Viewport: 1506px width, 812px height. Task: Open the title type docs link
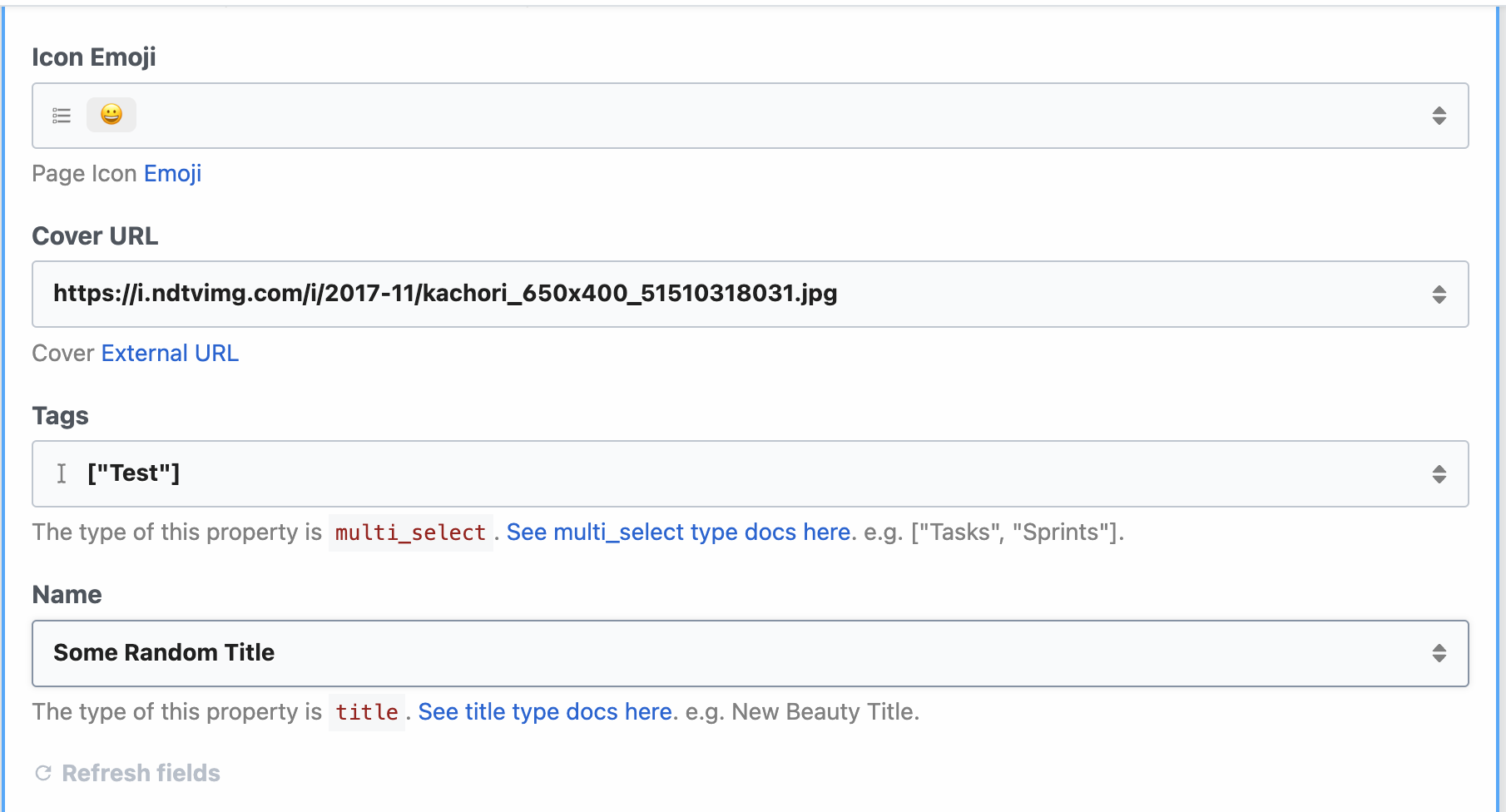(x=545, y=711)
